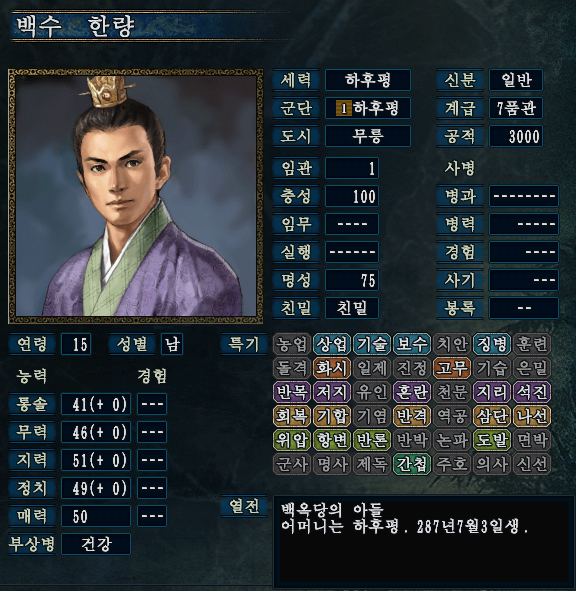This screenshot has height=591, width=576.
Task: Click the 무릉 city value field
Action: click(368, 136)
